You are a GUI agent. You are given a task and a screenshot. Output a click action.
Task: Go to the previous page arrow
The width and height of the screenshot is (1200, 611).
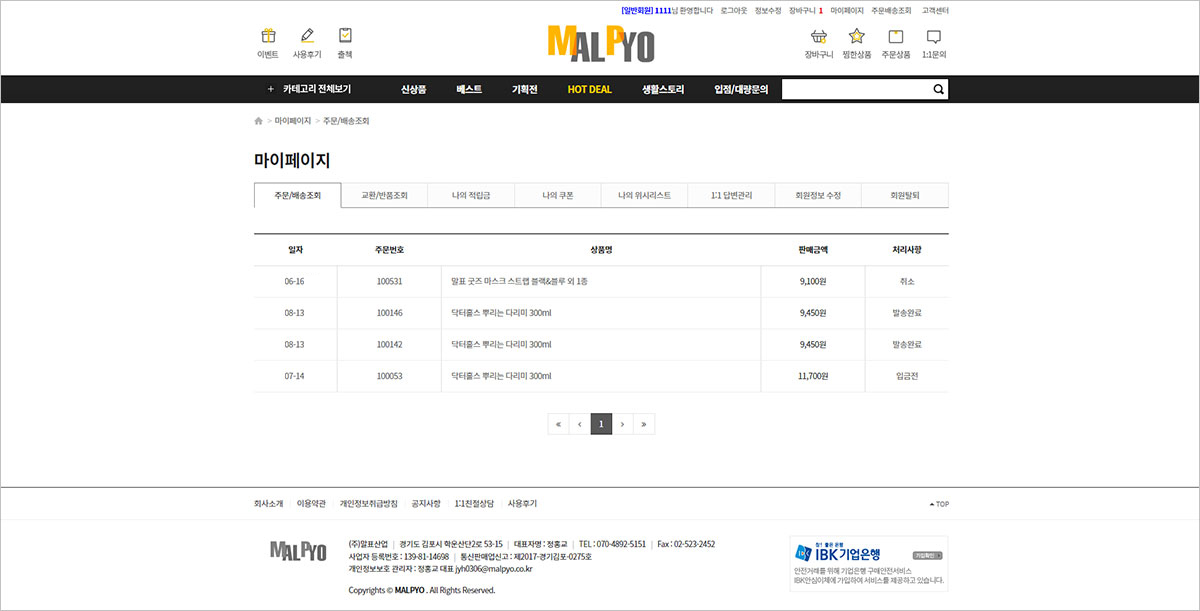click(x=580, y=424)
